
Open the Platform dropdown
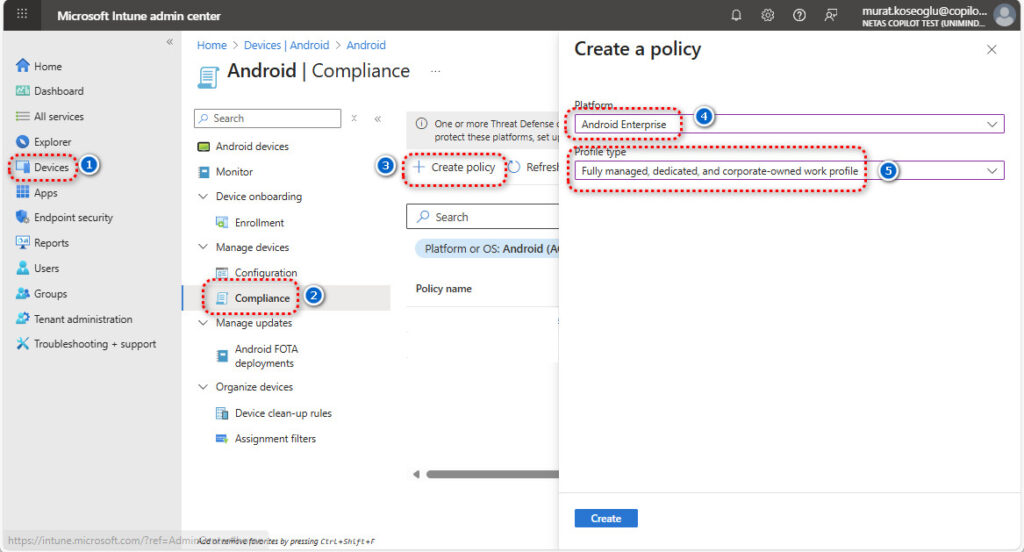(x=789, y=124)
